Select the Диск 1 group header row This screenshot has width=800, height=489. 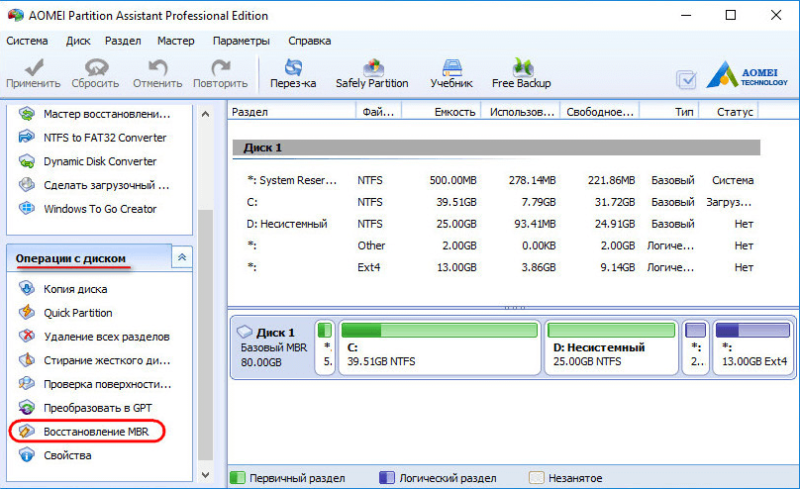pyautogui.click(x=496, y=148)
